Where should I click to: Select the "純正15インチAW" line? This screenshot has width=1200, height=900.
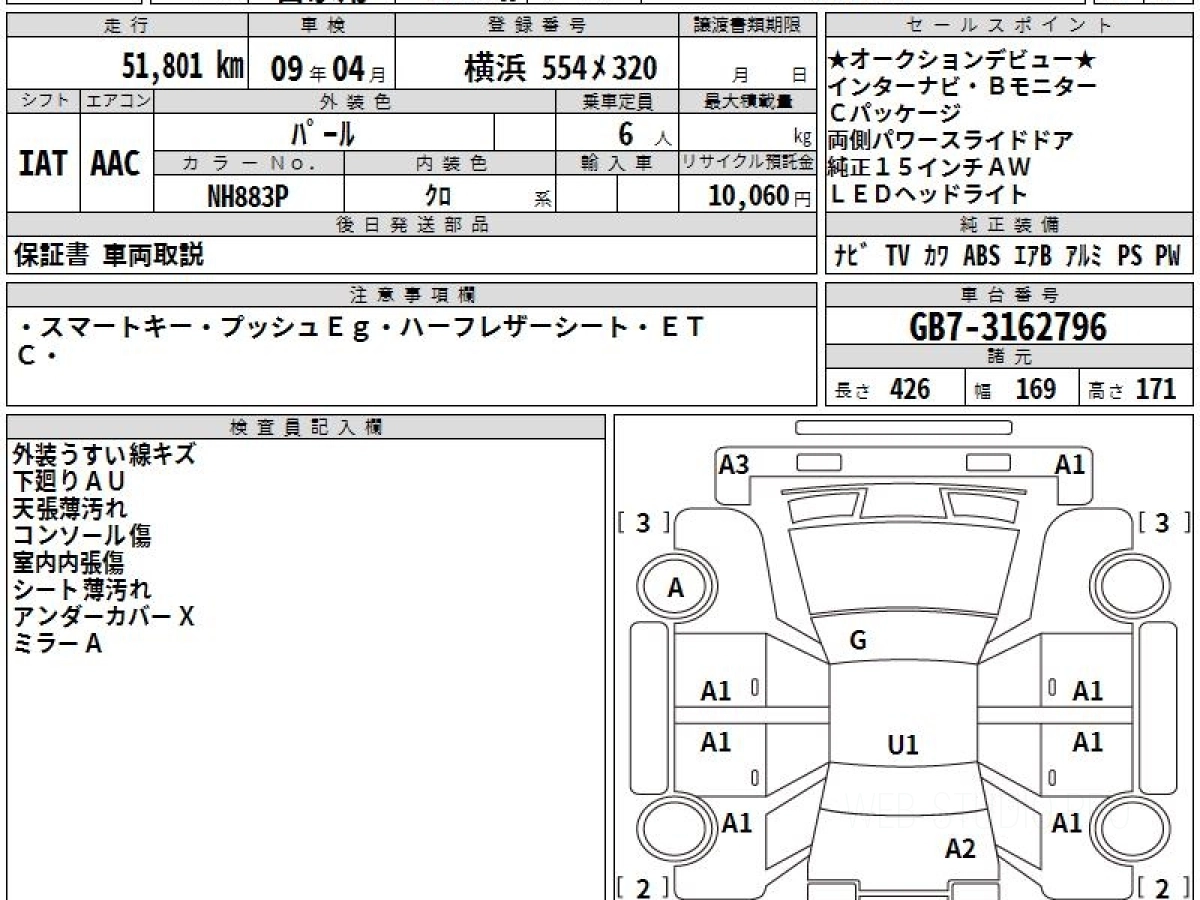[929, 167]
